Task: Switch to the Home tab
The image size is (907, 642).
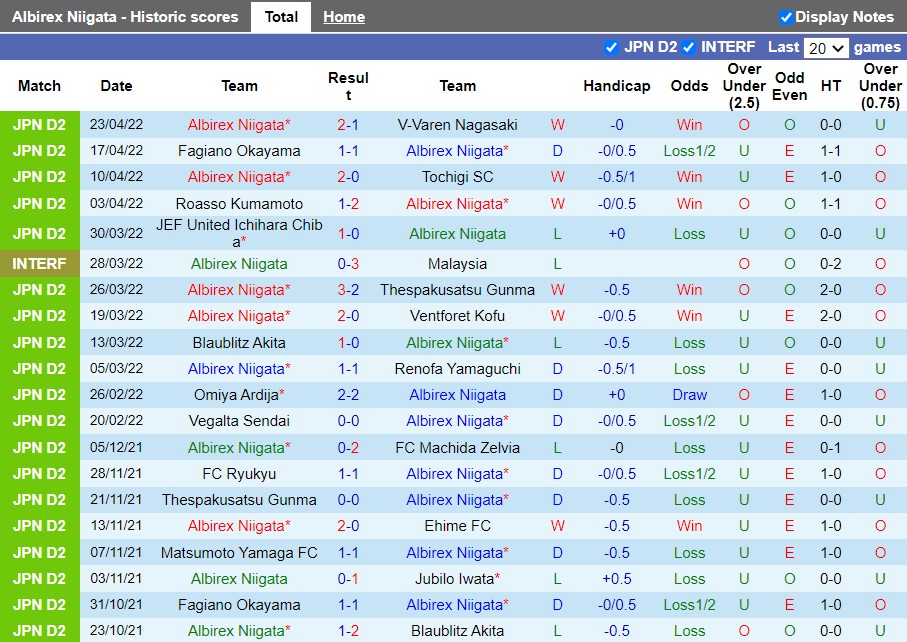Action: click(x=344, y=17)
